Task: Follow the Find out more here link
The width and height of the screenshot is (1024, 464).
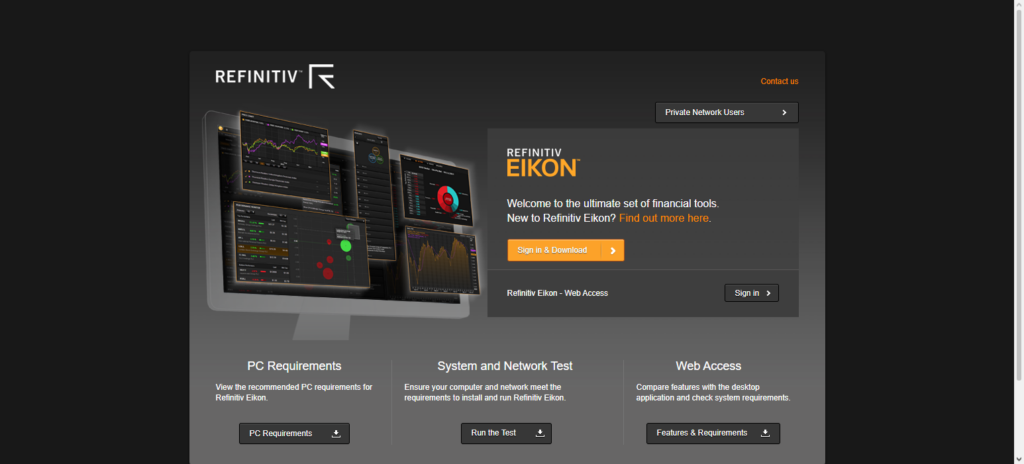Action: (x=664, y=218)
